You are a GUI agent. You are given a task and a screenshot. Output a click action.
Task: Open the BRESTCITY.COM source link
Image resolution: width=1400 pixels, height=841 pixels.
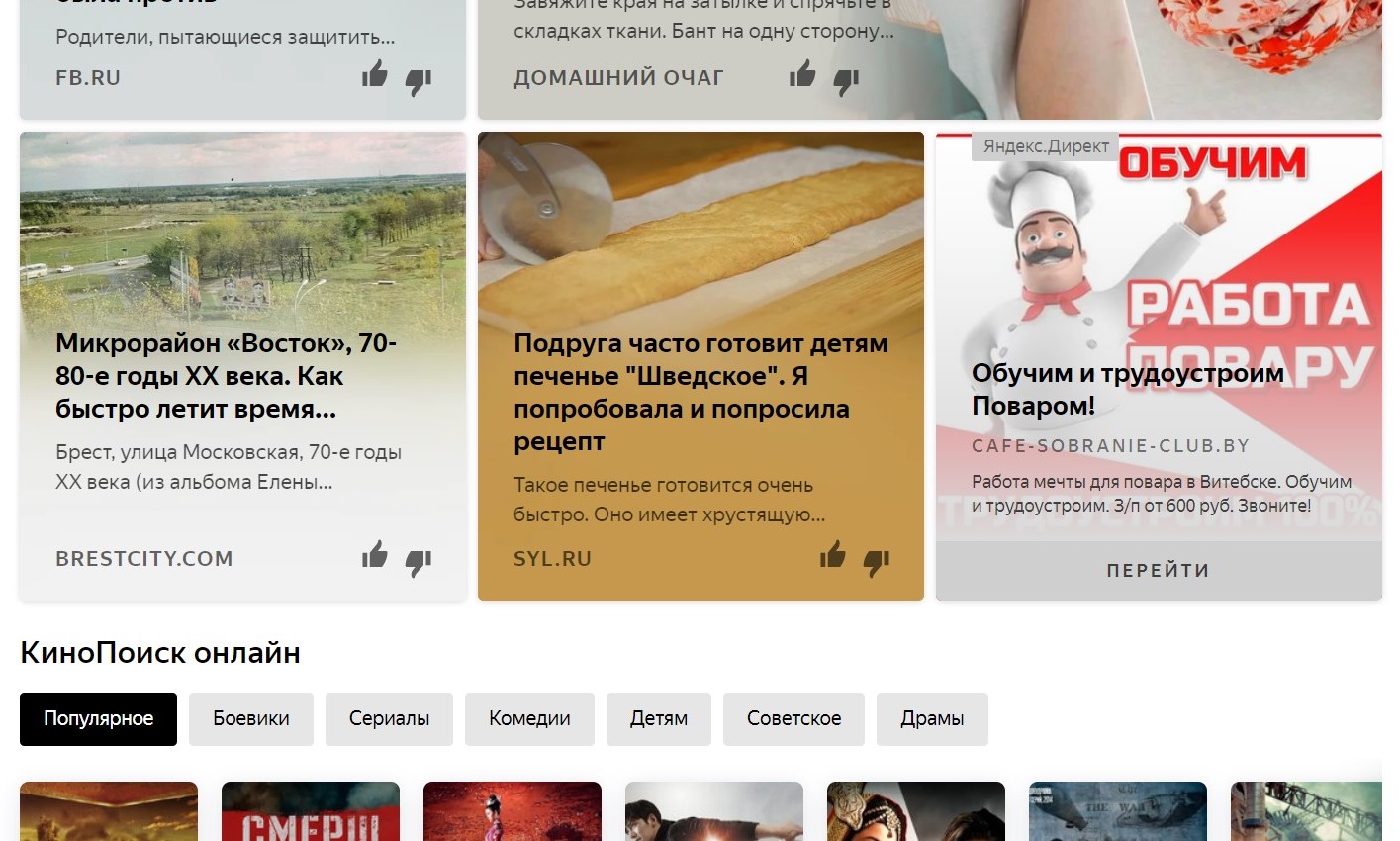point(144,558)
